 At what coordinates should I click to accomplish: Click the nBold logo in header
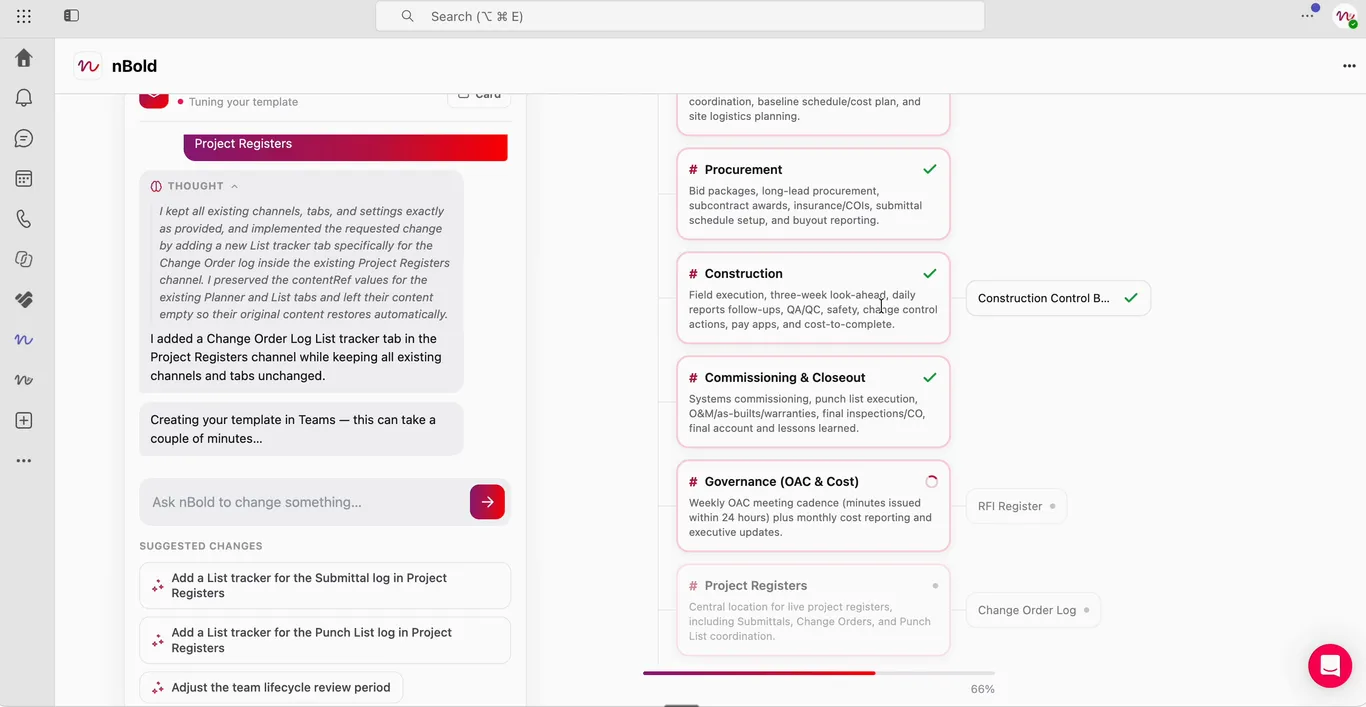pos(88,66)
